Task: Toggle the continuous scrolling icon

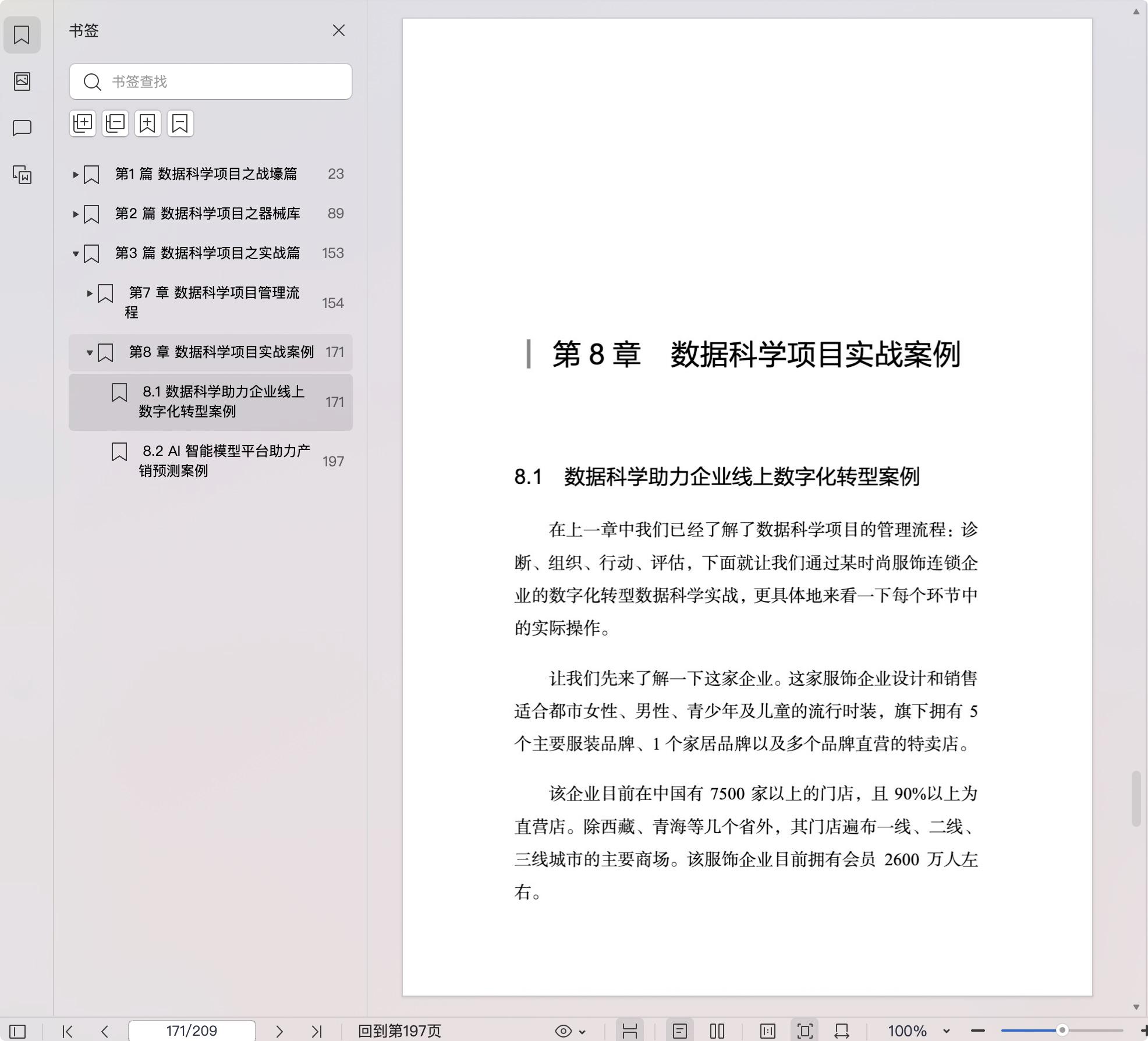Action: (630, 1031)
